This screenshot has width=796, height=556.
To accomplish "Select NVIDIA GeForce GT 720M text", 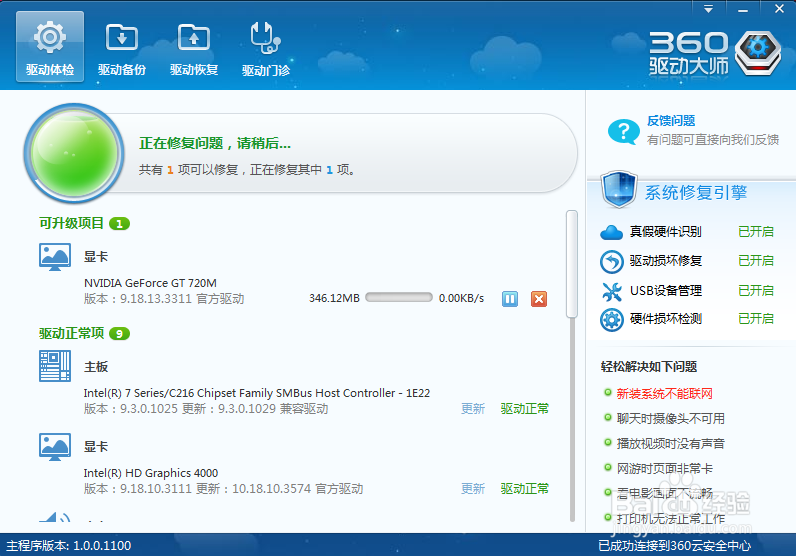I will coord(150,283).
